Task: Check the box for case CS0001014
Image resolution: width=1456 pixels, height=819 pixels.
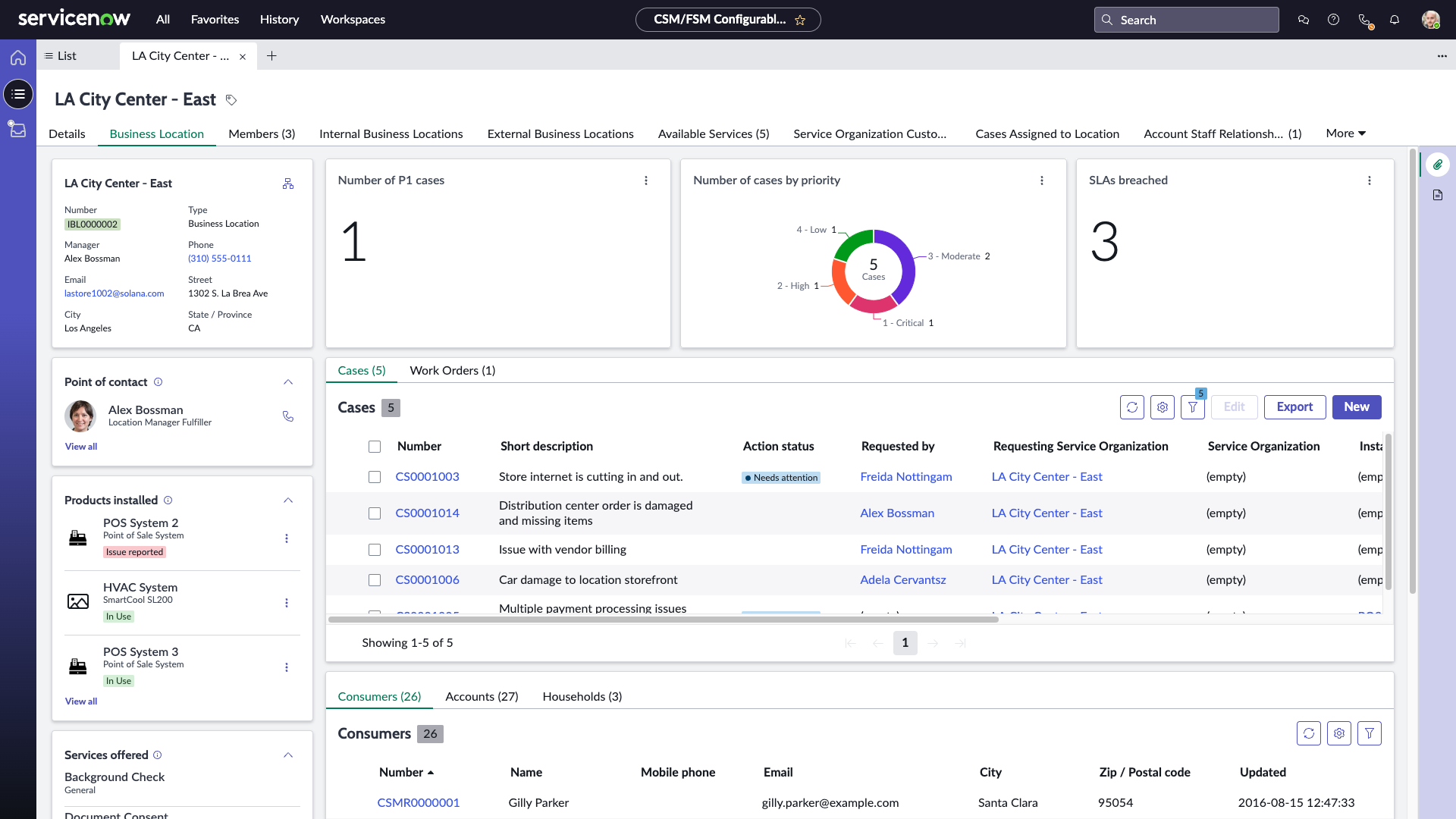Action: 375,513
